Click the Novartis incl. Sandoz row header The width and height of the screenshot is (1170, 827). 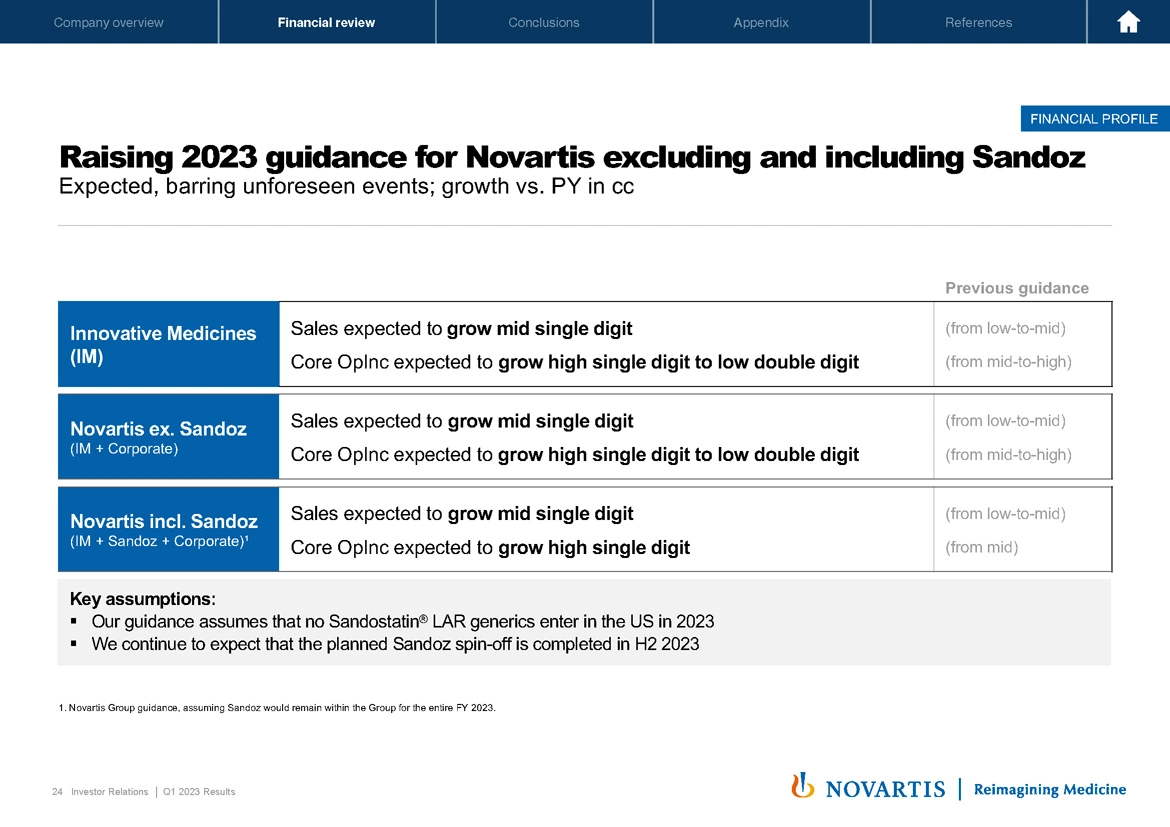tap(168, 529)
